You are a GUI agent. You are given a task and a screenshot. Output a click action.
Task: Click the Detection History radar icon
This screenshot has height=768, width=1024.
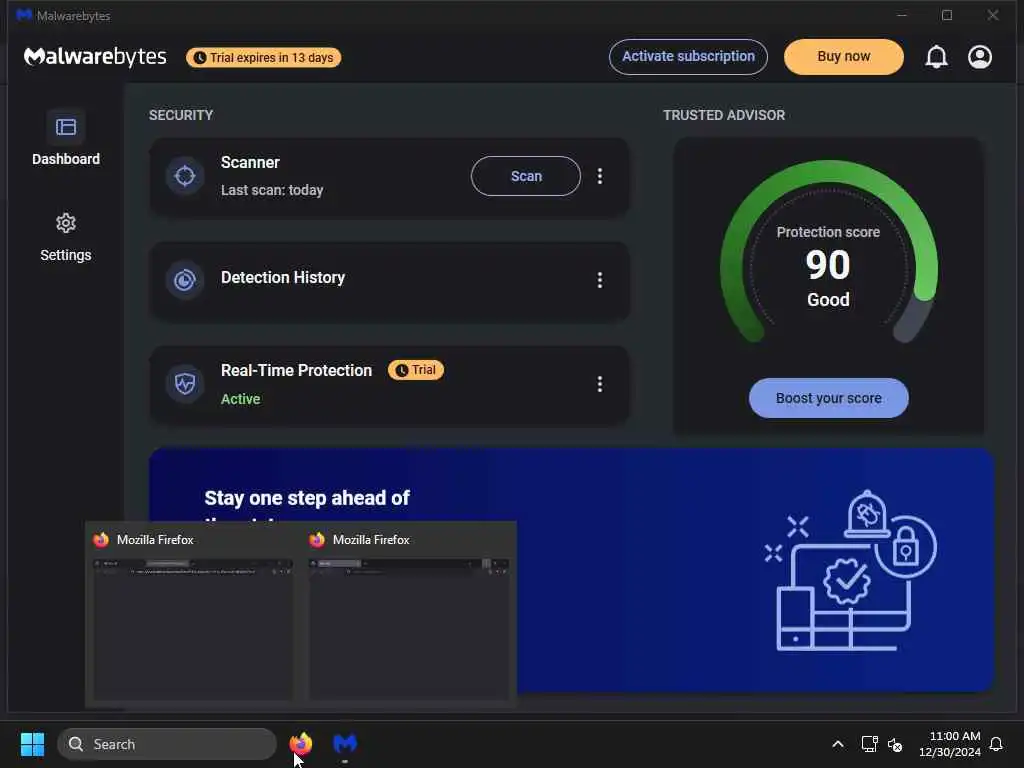click(185, 280)
